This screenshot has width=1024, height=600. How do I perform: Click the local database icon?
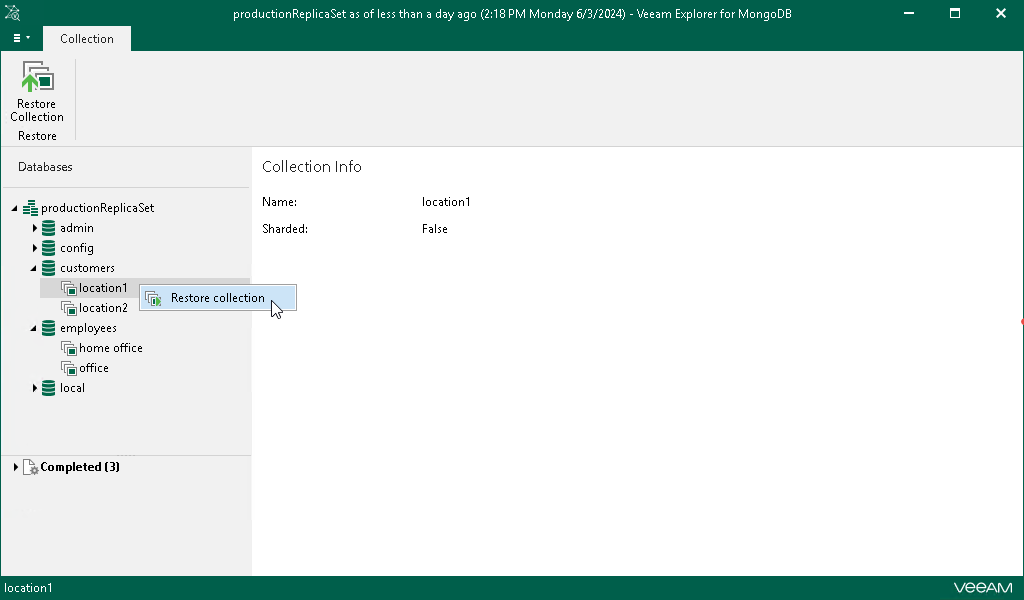[48, 388]
